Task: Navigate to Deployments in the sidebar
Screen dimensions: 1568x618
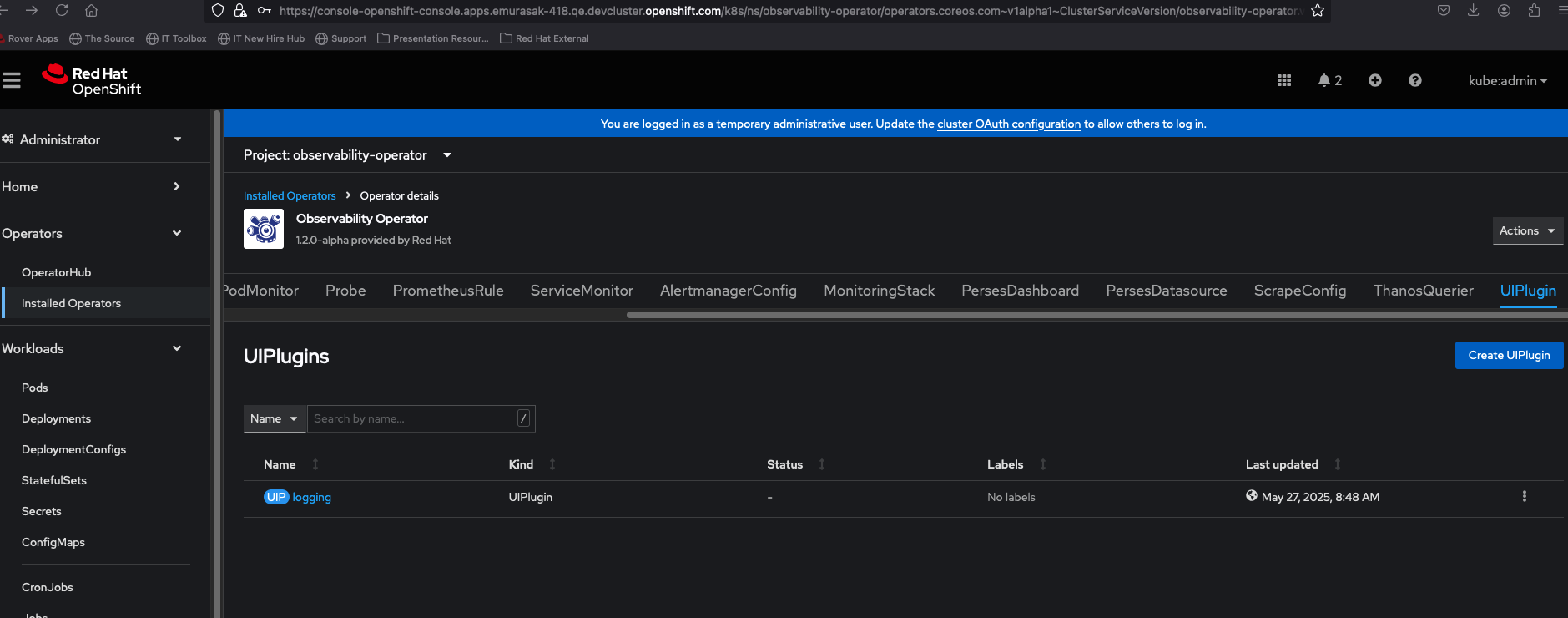Action: click(x=56, y=418)
